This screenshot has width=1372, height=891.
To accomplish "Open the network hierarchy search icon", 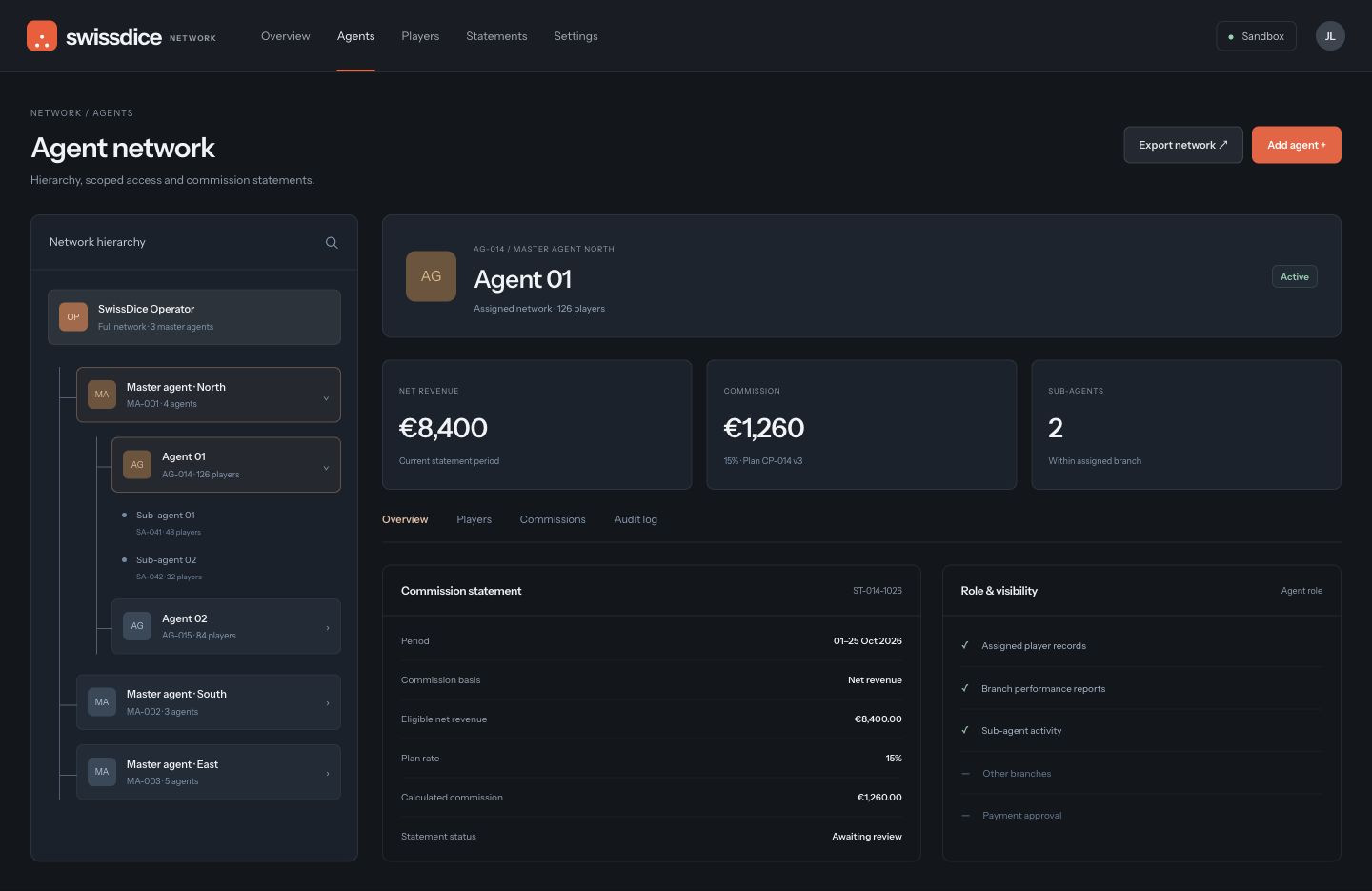I will click(x=332, y=243).
